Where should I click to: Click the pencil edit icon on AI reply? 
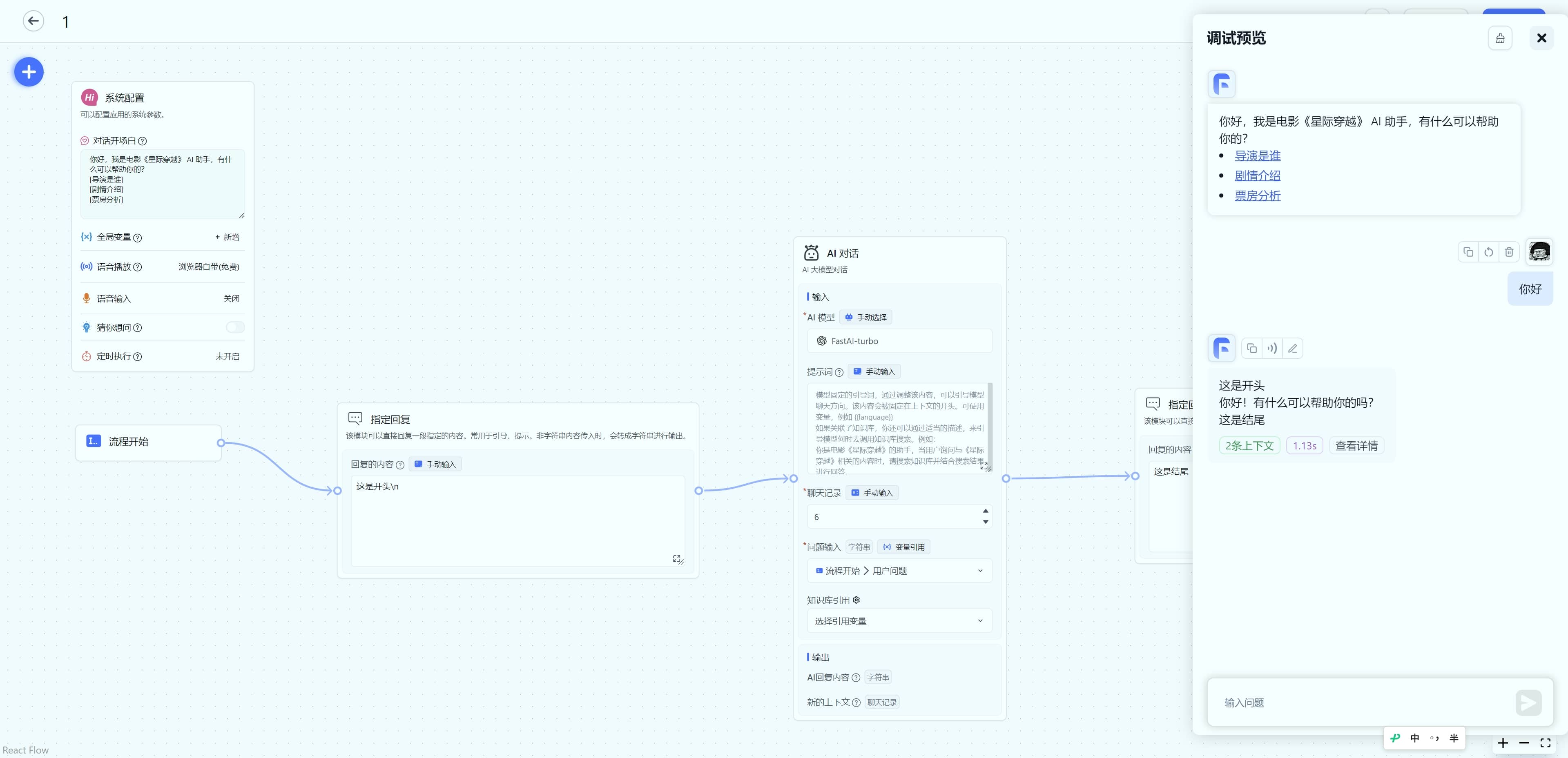(1292, 349)
